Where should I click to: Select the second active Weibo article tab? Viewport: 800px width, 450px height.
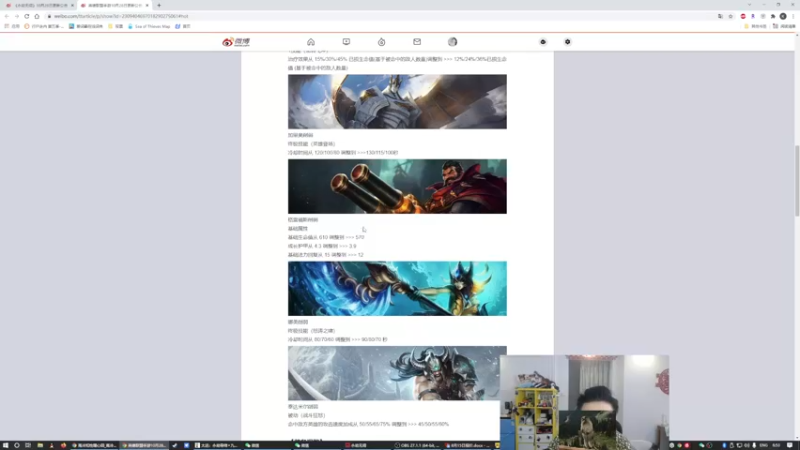click(113, 5)
